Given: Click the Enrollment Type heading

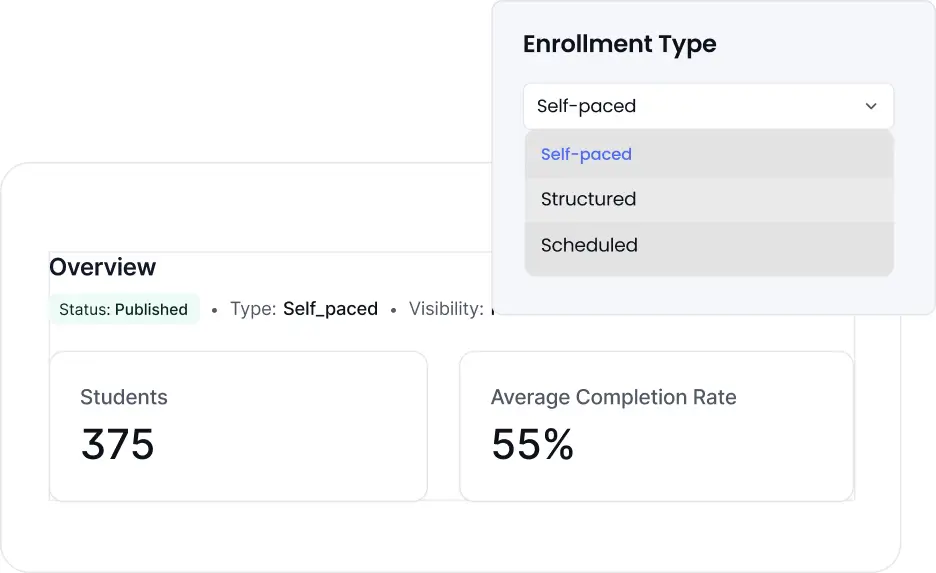Looking at the screenshot, I should pyautogui.click(x=619, y=44).
